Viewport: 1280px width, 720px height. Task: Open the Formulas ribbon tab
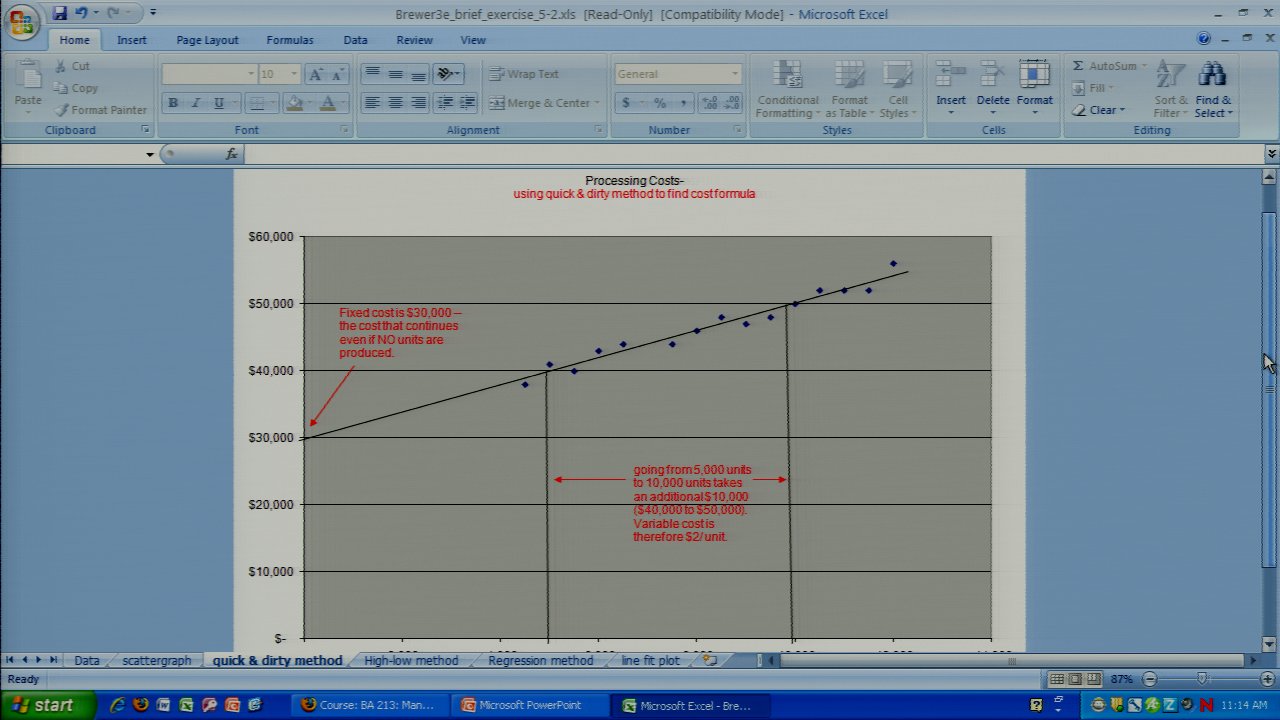click(x=289, y=40)
